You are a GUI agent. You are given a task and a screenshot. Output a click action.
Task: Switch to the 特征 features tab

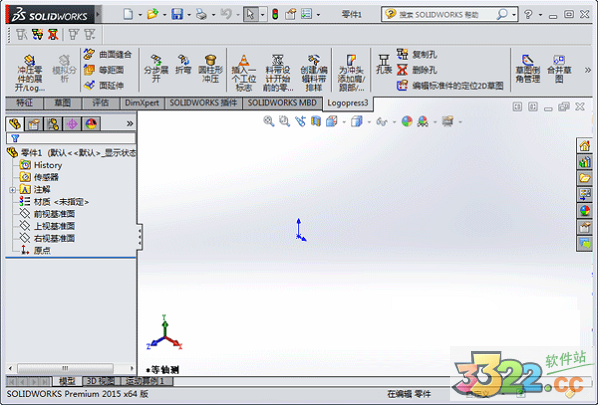(x=24, y=103)
